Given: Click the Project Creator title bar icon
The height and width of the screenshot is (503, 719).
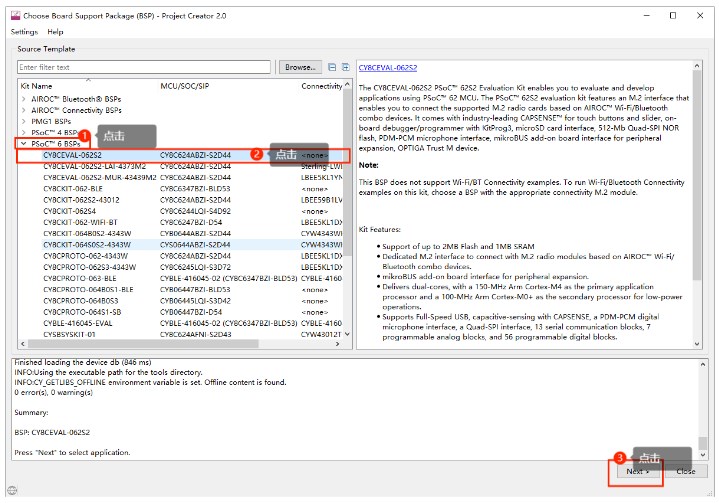Looking at the screenshot, I should [15, 16].
